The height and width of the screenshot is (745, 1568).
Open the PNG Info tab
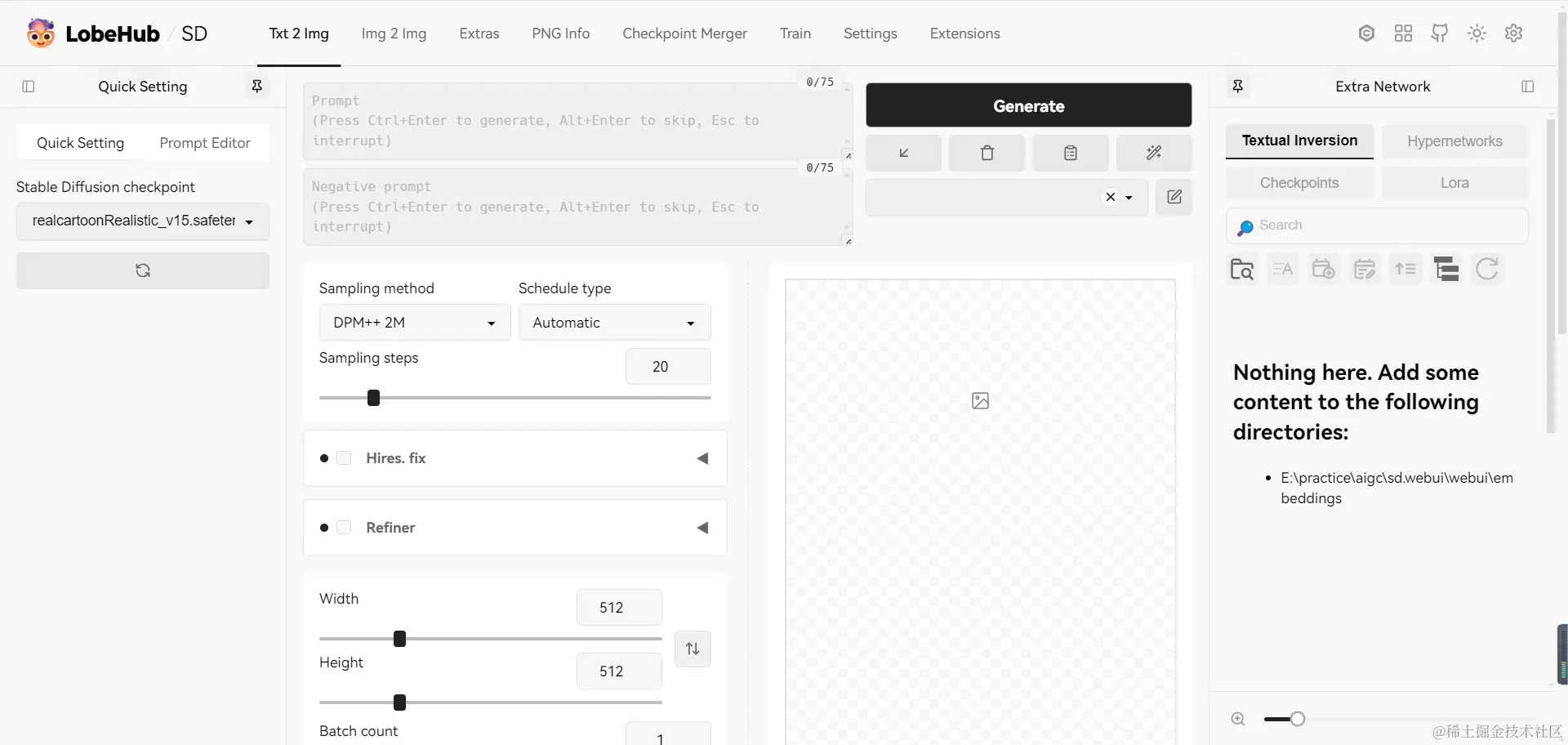pyautogui.click(x=561, y=33)
